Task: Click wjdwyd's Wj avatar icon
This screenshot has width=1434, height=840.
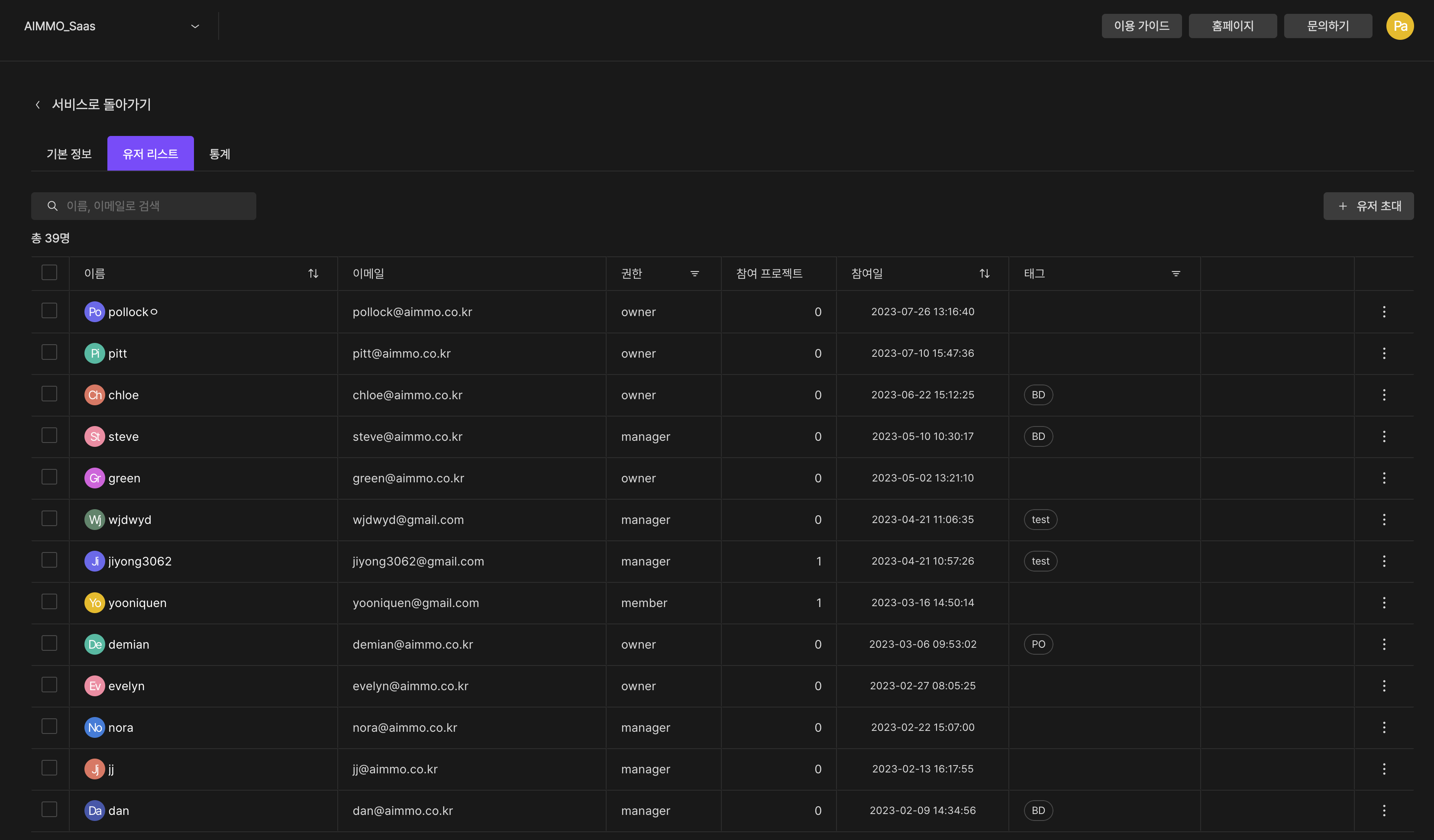Action: (x=94, y=520)
